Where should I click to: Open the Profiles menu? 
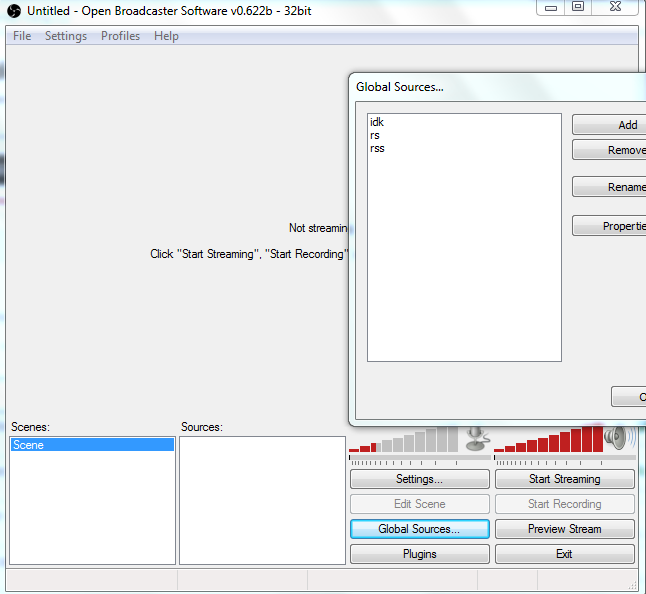point(120,36)
